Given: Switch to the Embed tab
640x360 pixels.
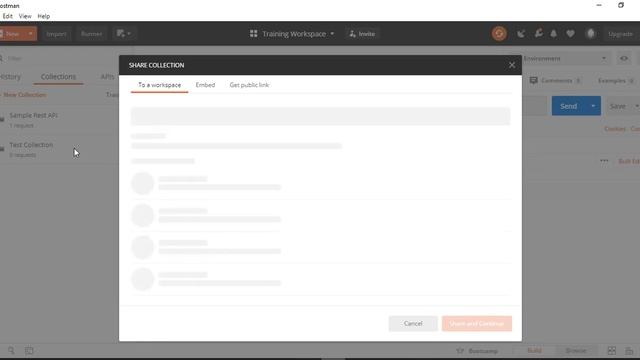Looking at the screenshot, I should point(205,85).
